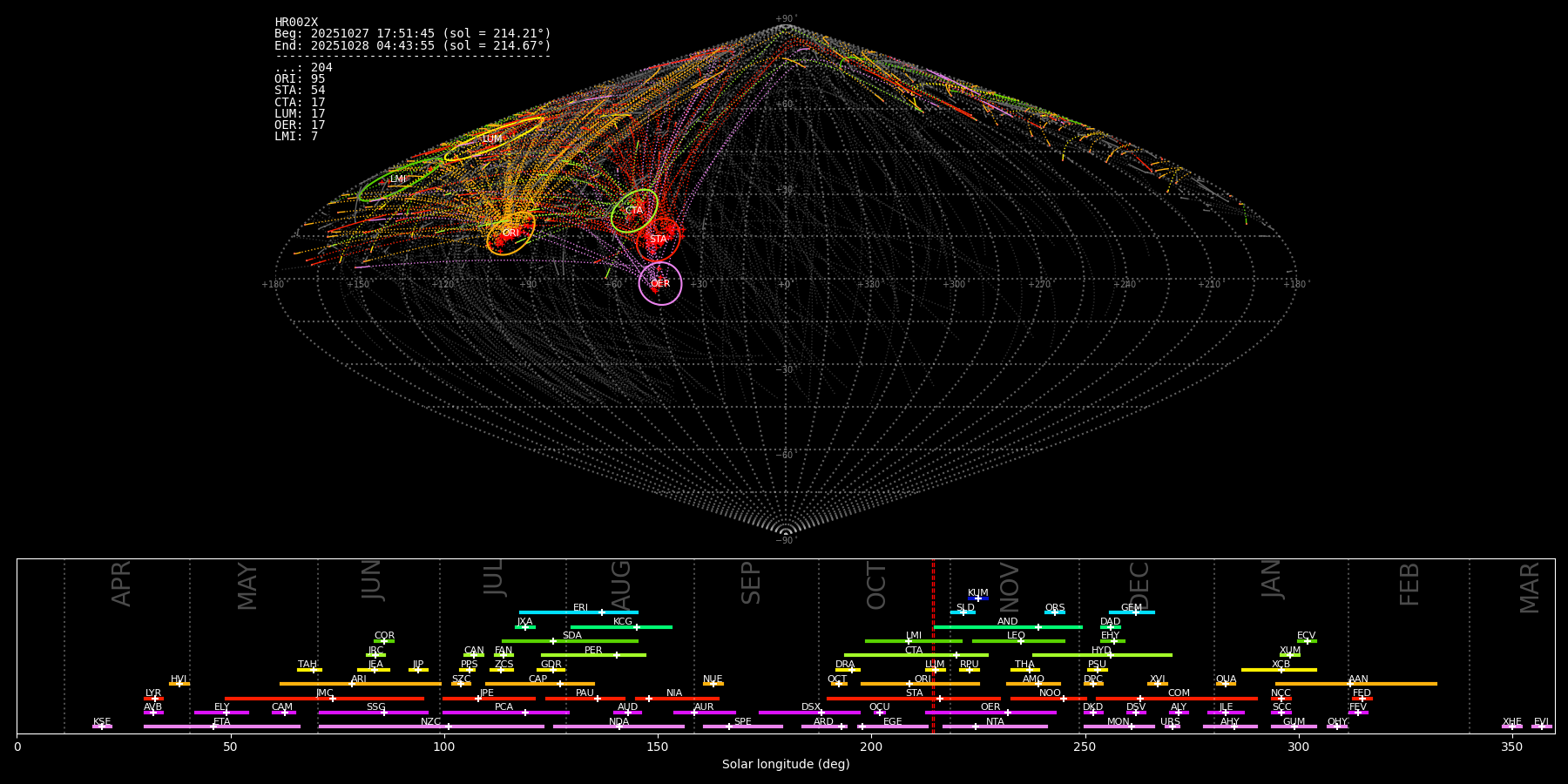Select the TAH shower marker in timeline
This screenshot has height=784, width=1568.
pos(309,669)
